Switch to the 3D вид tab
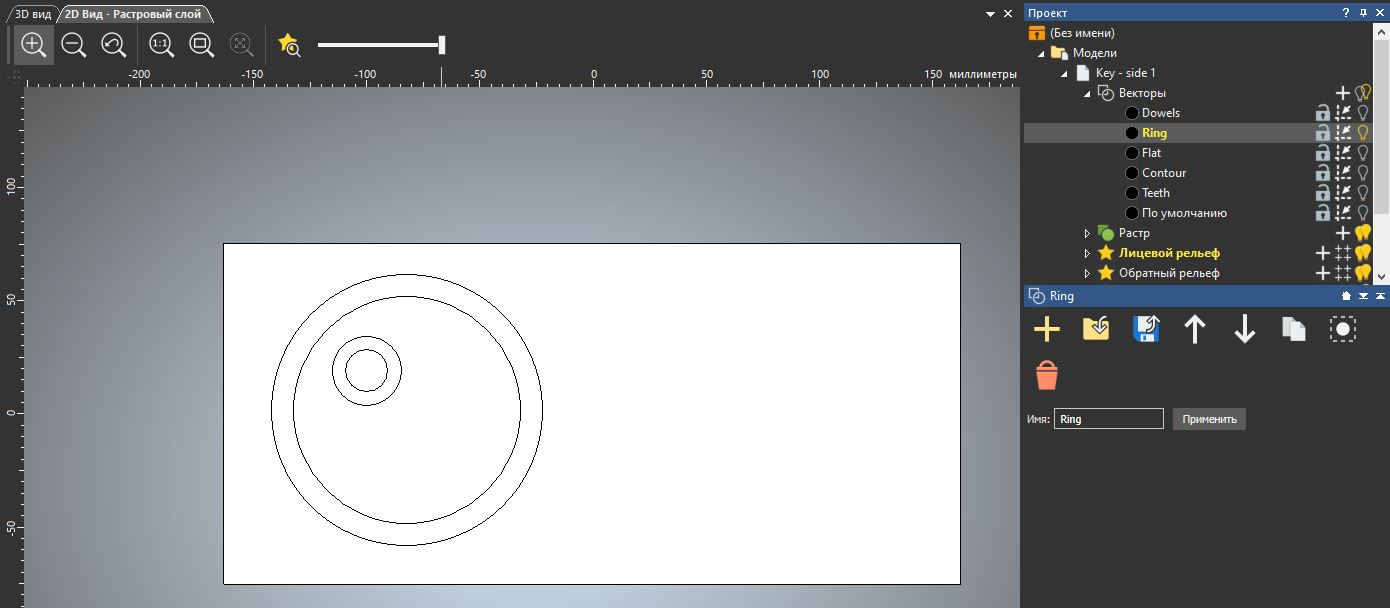 pyautogui.click(x=32, y=14)
